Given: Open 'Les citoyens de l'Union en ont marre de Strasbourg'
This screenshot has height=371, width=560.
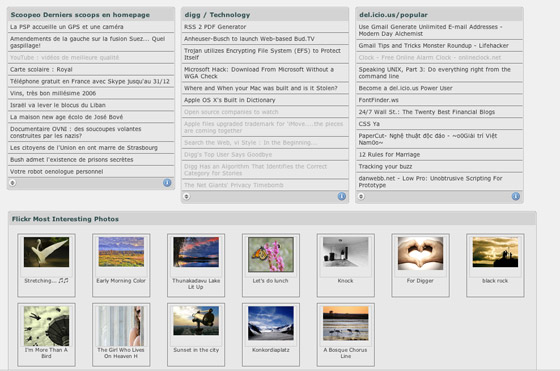Looking at the screenshot, I should coord(84,147).
